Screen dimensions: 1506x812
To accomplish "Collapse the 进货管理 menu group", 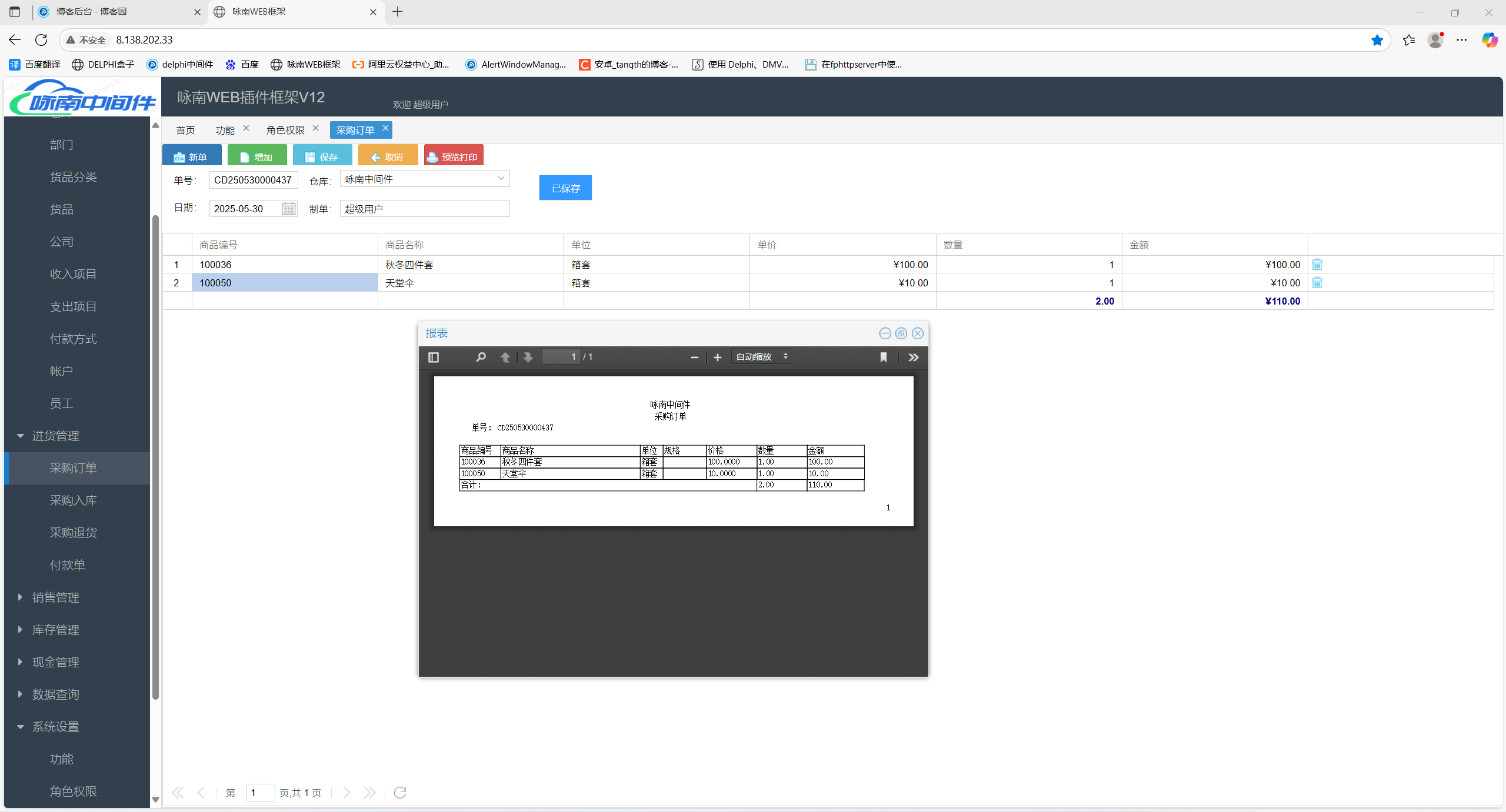I will coord(55,436).
